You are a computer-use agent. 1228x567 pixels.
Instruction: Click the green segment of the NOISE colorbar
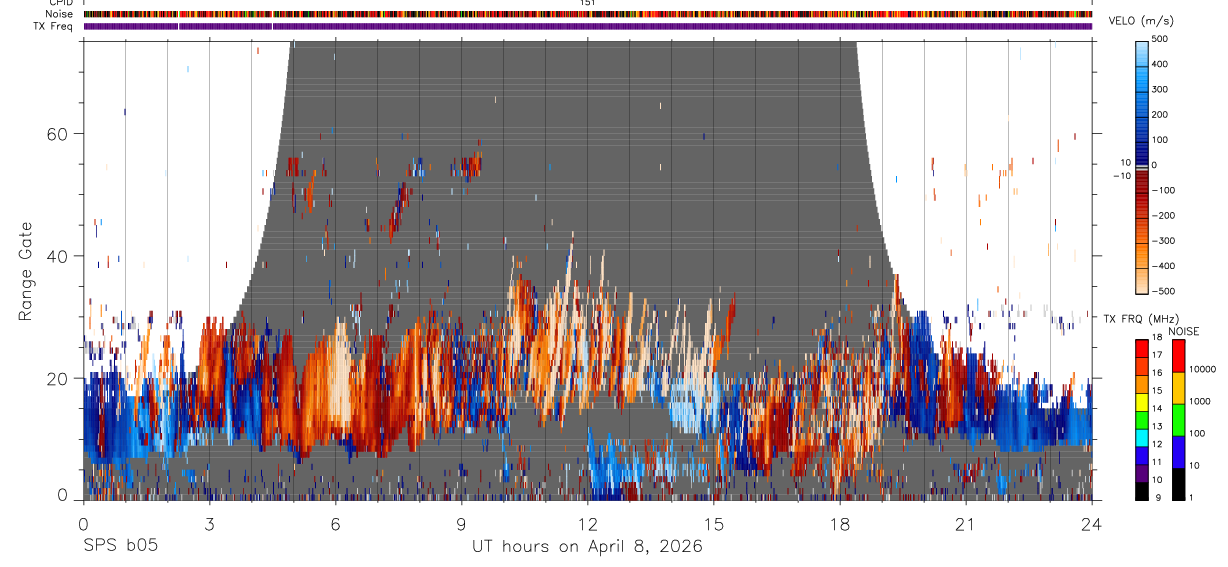1179,419
